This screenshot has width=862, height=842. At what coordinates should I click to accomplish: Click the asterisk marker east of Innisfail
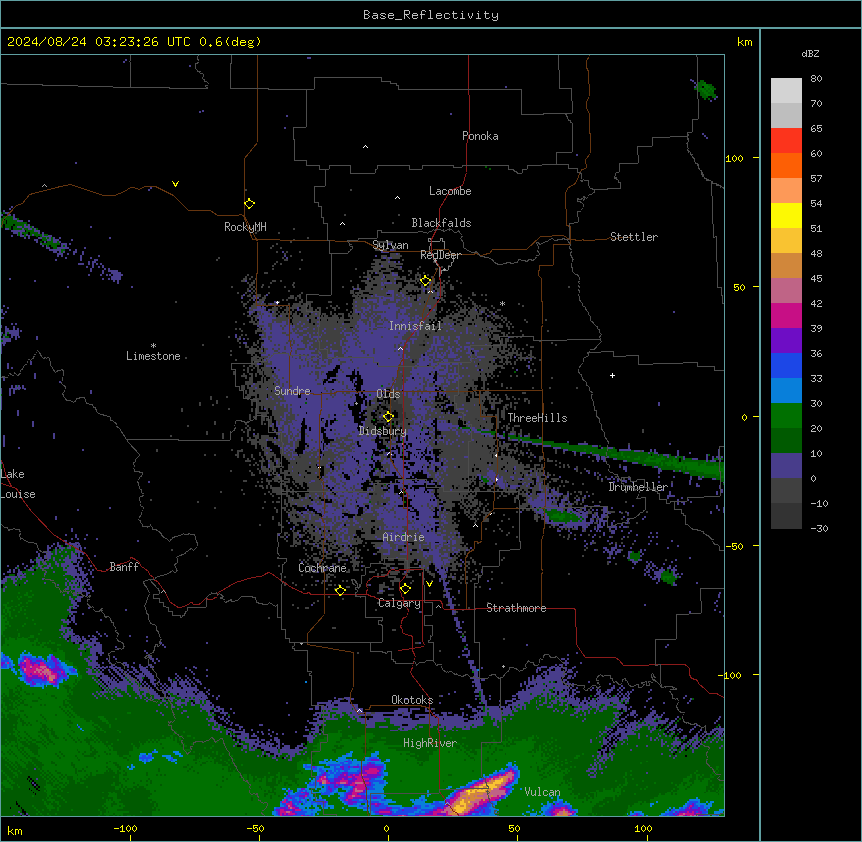(x=502, y=303)
